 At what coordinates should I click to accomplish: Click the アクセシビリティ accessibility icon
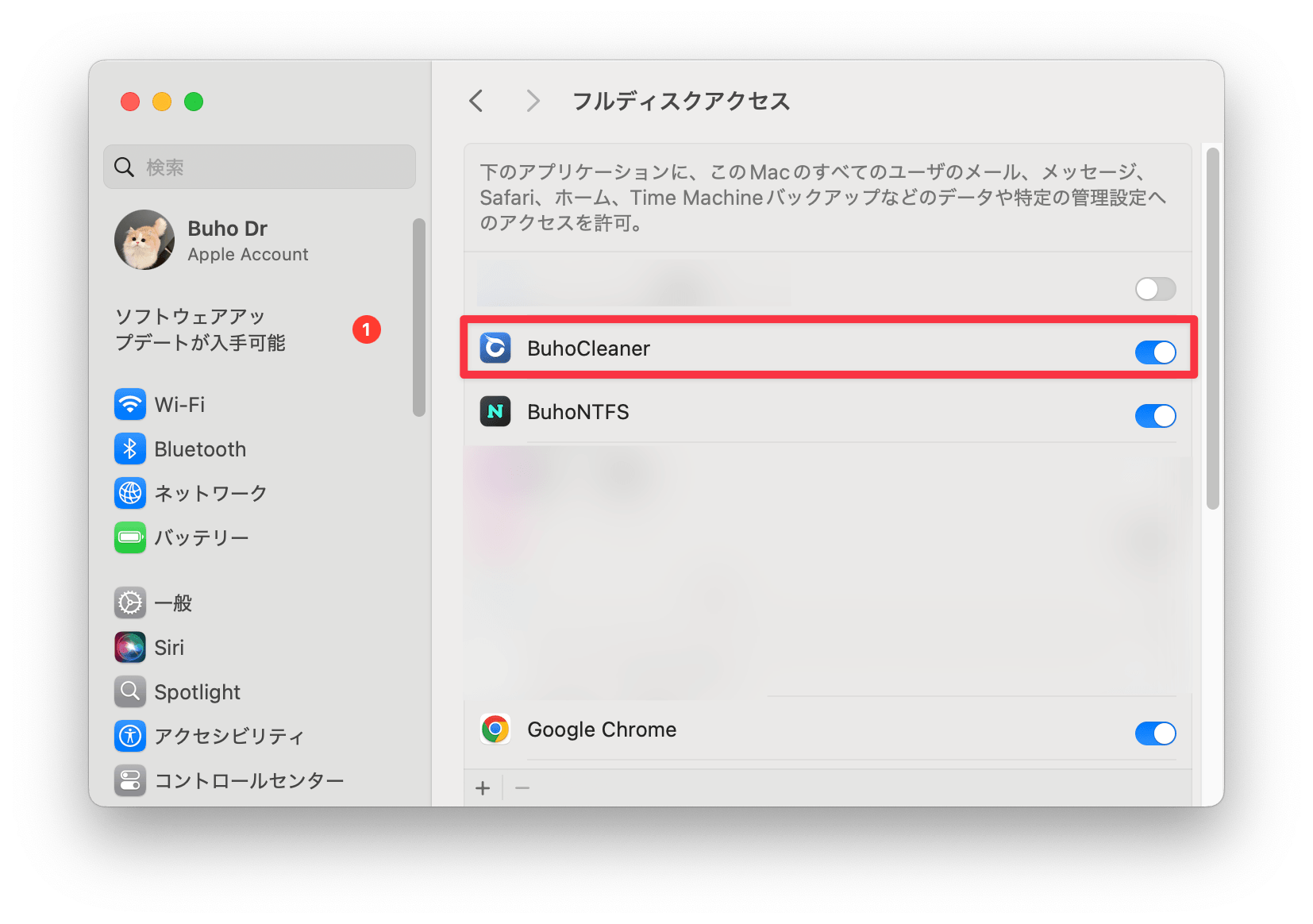[130, 736]
